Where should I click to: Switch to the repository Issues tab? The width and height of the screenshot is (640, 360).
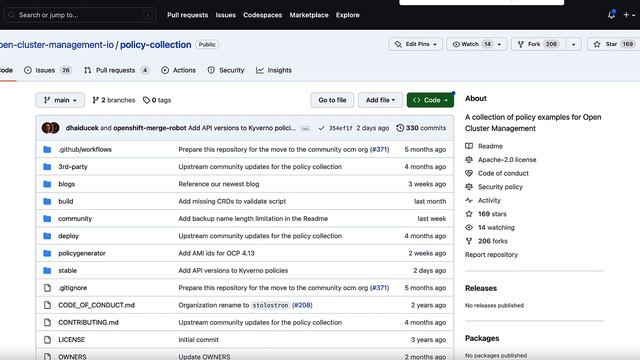point(48,70)
